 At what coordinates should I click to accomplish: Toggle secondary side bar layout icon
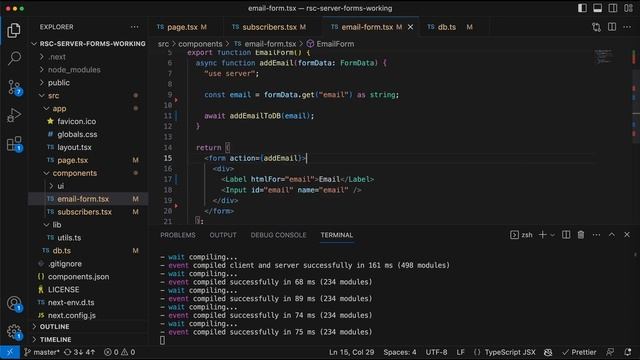click(x=613, y=8)
